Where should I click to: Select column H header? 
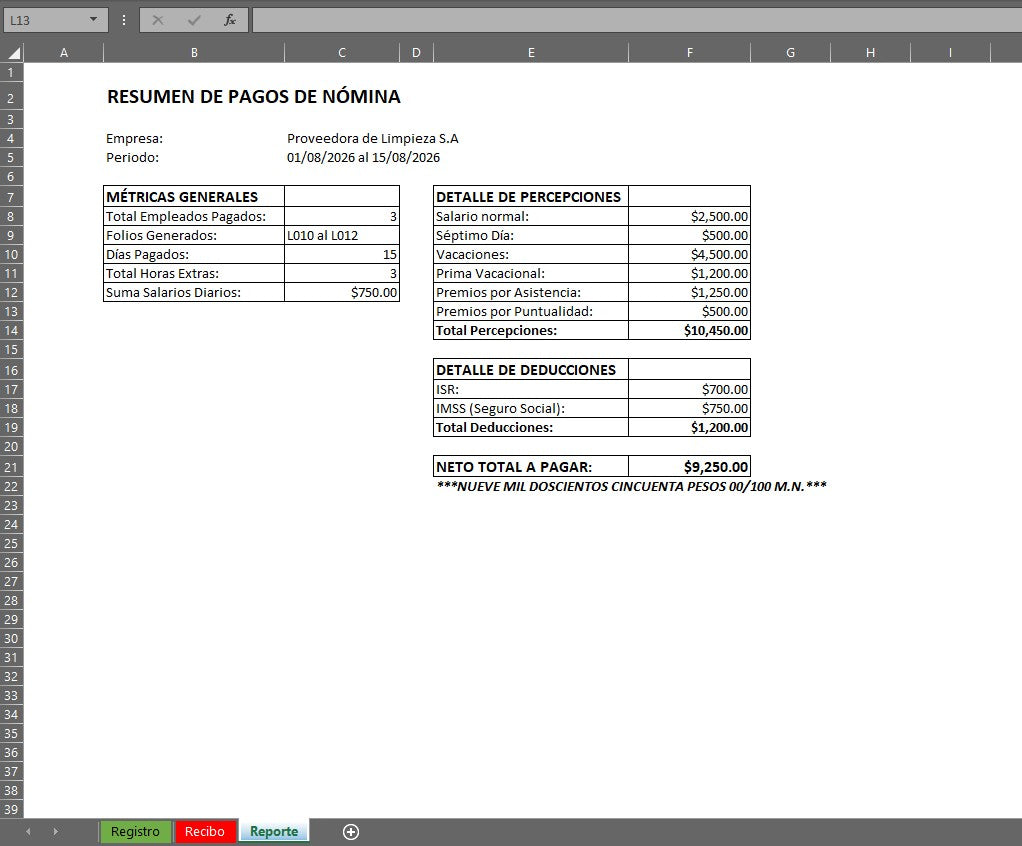pos(870,53)
